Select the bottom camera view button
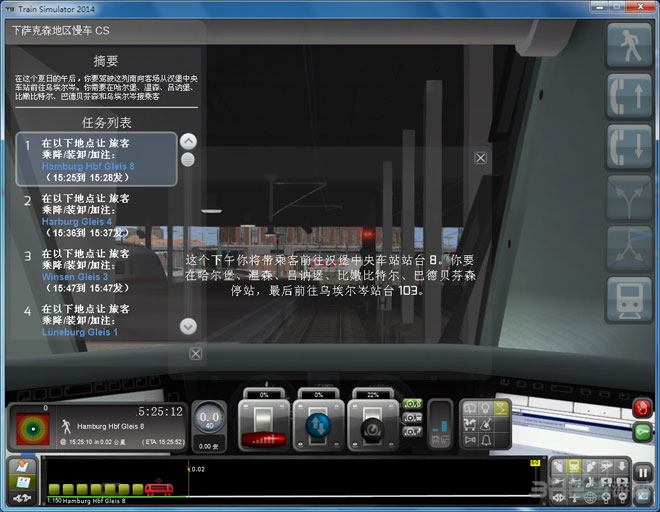Image resolution: width=660 pixels, height=512 pixels. pyautogui.click(x=412, y=432)
